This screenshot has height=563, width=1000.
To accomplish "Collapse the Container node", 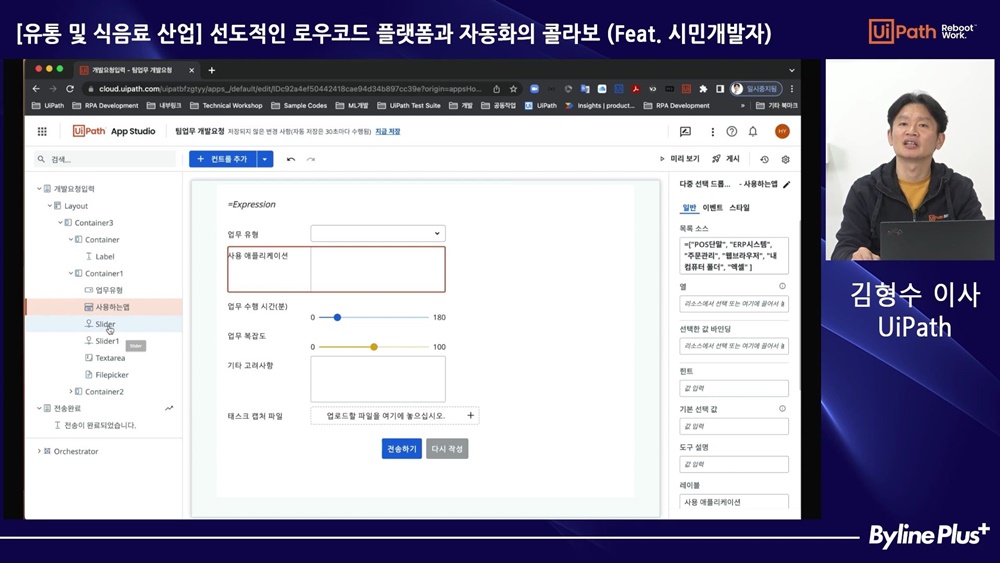I will pyautogui.click(x=71, y=240).
